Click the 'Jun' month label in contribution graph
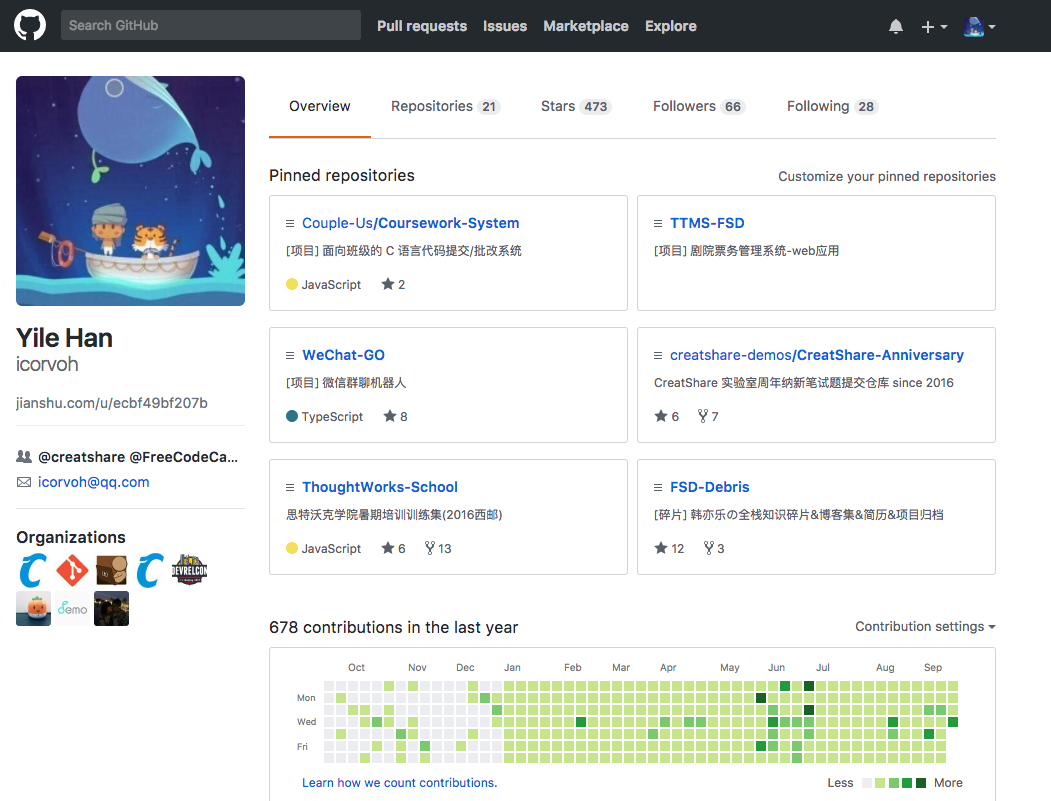 tap(776, 668)
